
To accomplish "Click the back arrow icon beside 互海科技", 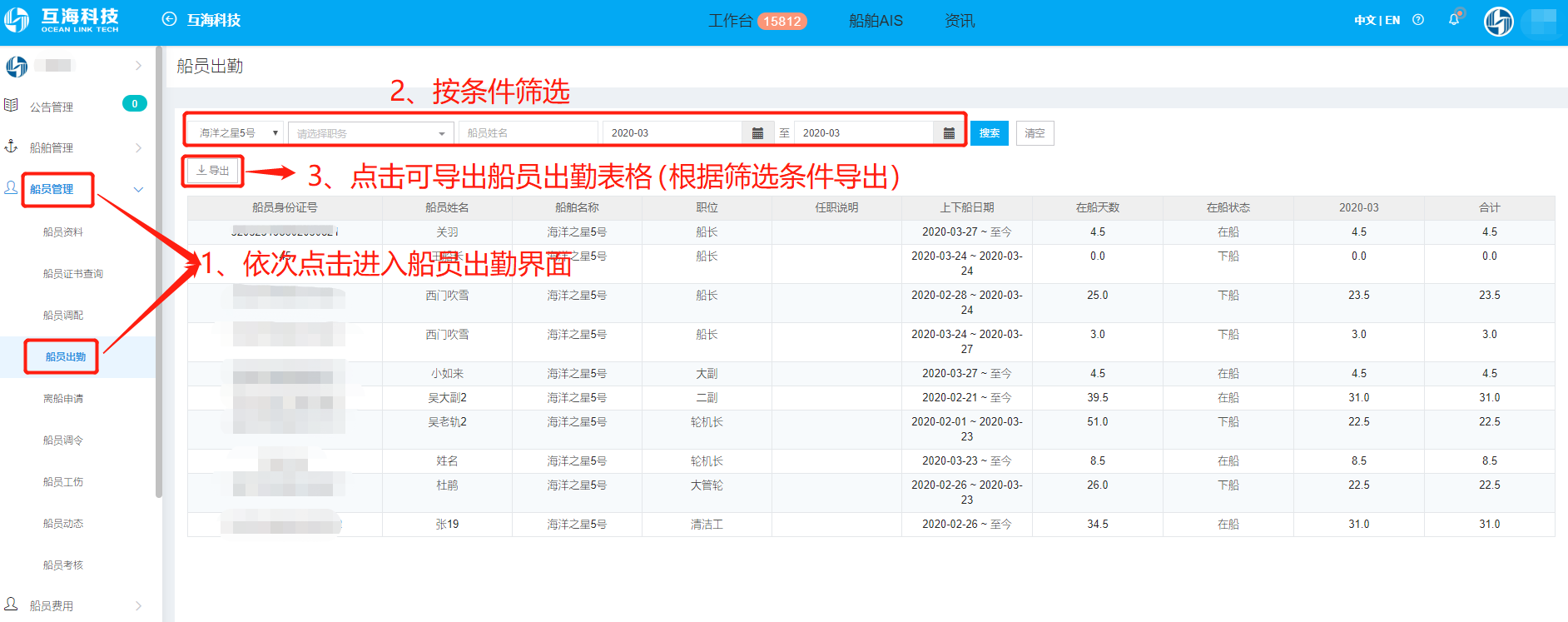I will [x=169, y=19].
